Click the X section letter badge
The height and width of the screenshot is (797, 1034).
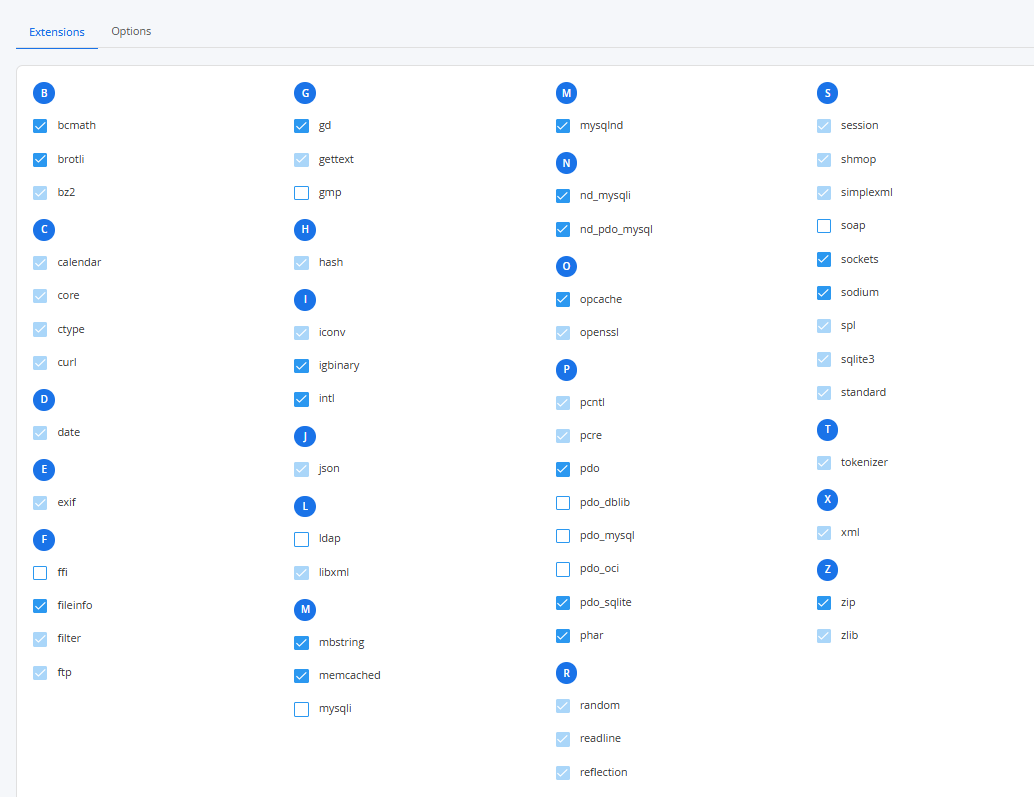[x=828, y=500]
